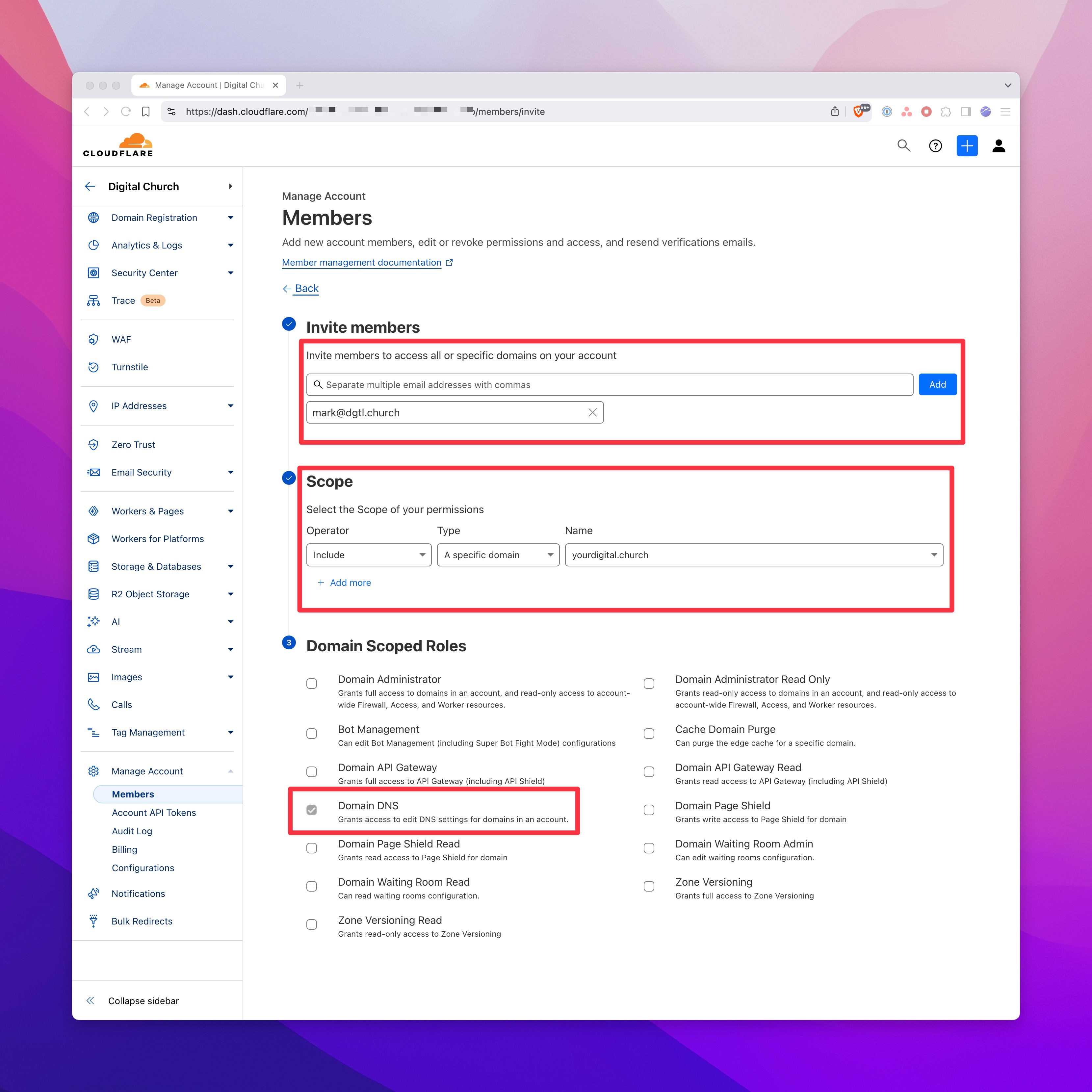This screenshot has height=1092, width=1092.
Task: Click Add more scope link
Action: [x=344, y=583]
